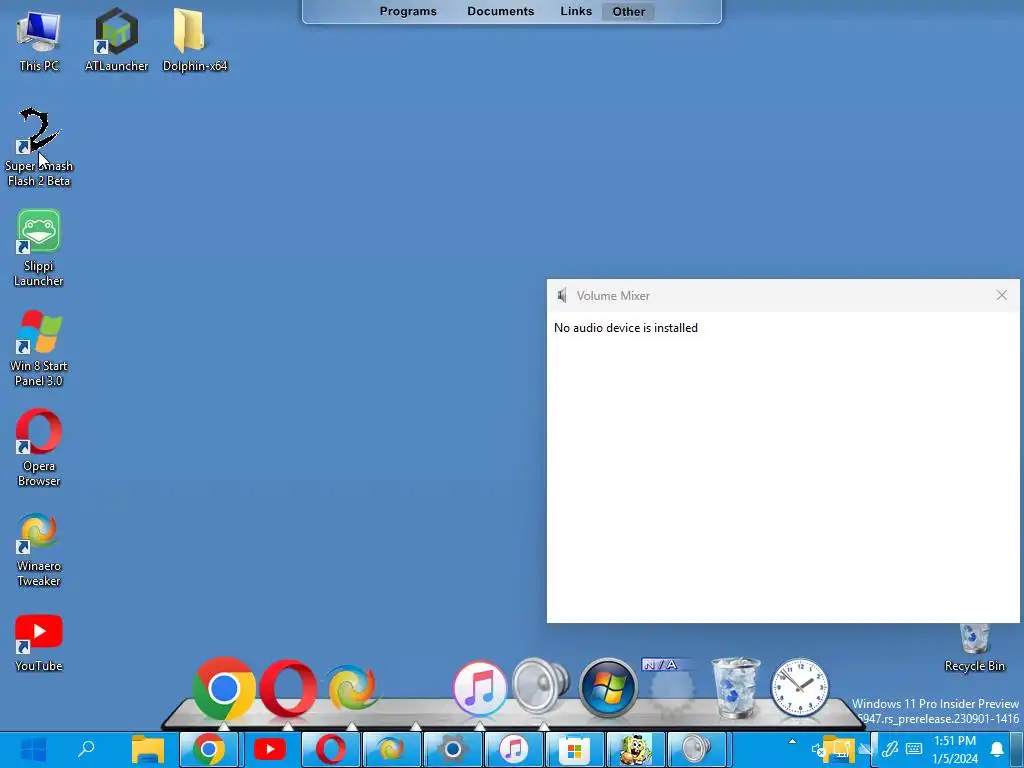Switch to iTunes on the taskbar
Screen dimensions: 1024x768
[x=514, y=749]
